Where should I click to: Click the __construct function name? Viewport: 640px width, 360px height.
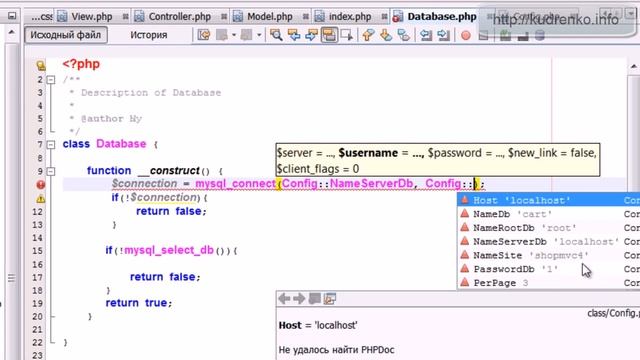tap(169, 171)
